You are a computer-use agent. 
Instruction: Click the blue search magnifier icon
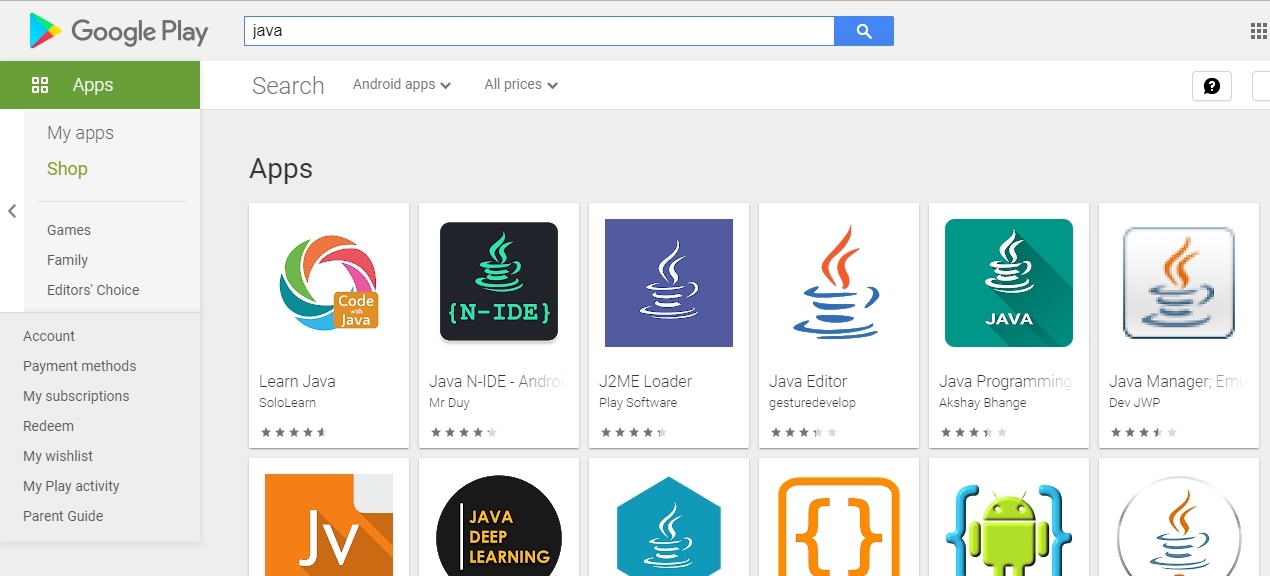863,31
